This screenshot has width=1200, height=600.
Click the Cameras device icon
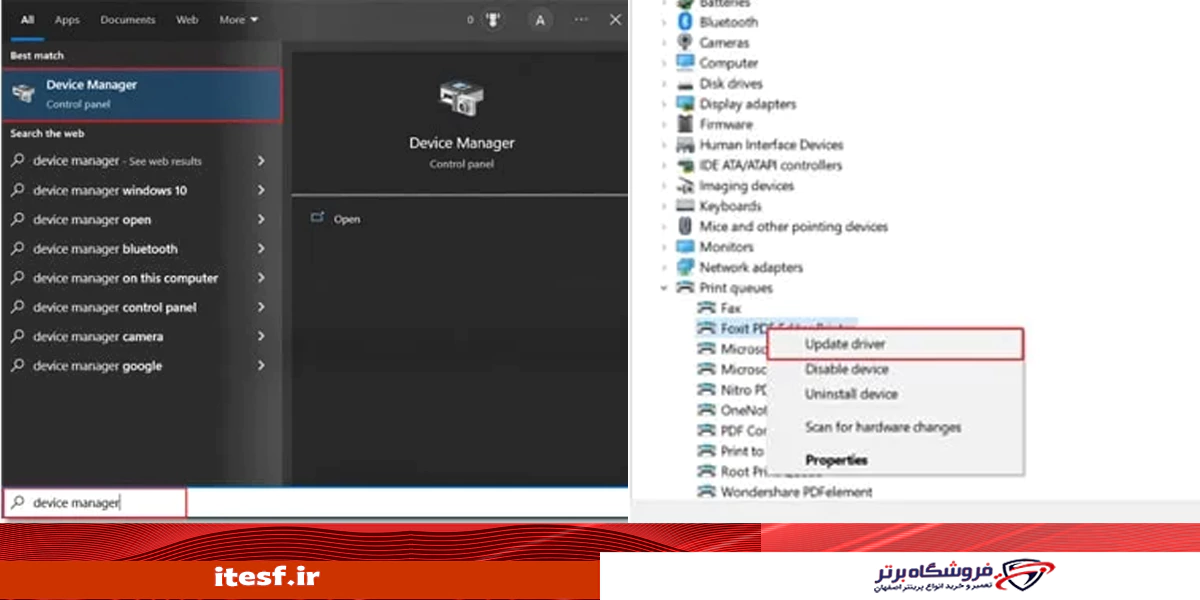684,42
